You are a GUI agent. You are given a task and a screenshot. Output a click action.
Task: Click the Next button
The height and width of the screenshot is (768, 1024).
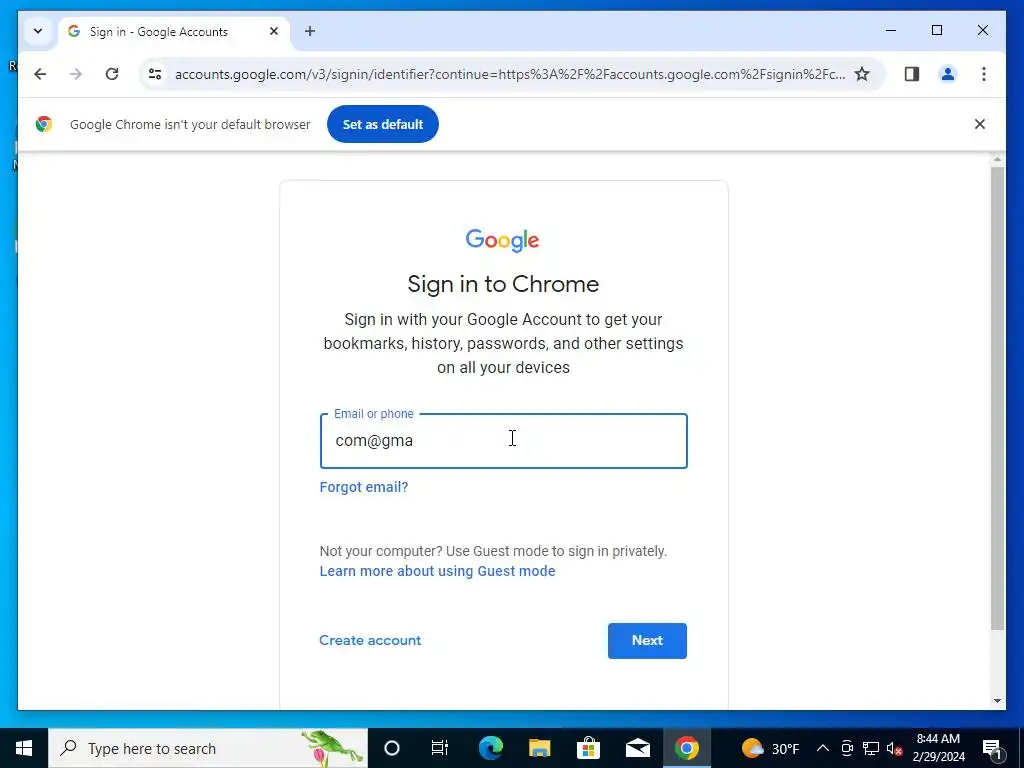coord(647,641)
